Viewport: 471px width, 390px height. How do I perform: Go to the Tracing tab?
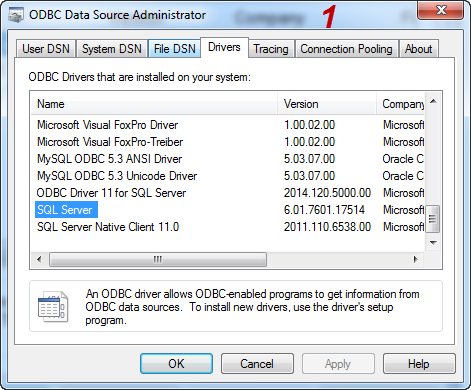pyautogui.click(x=271, y=49)
